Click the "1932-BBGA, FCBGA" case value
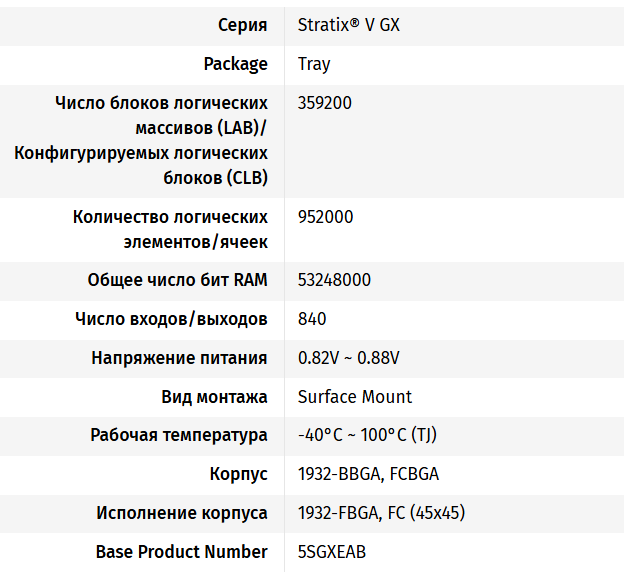 tap(368, 474)
